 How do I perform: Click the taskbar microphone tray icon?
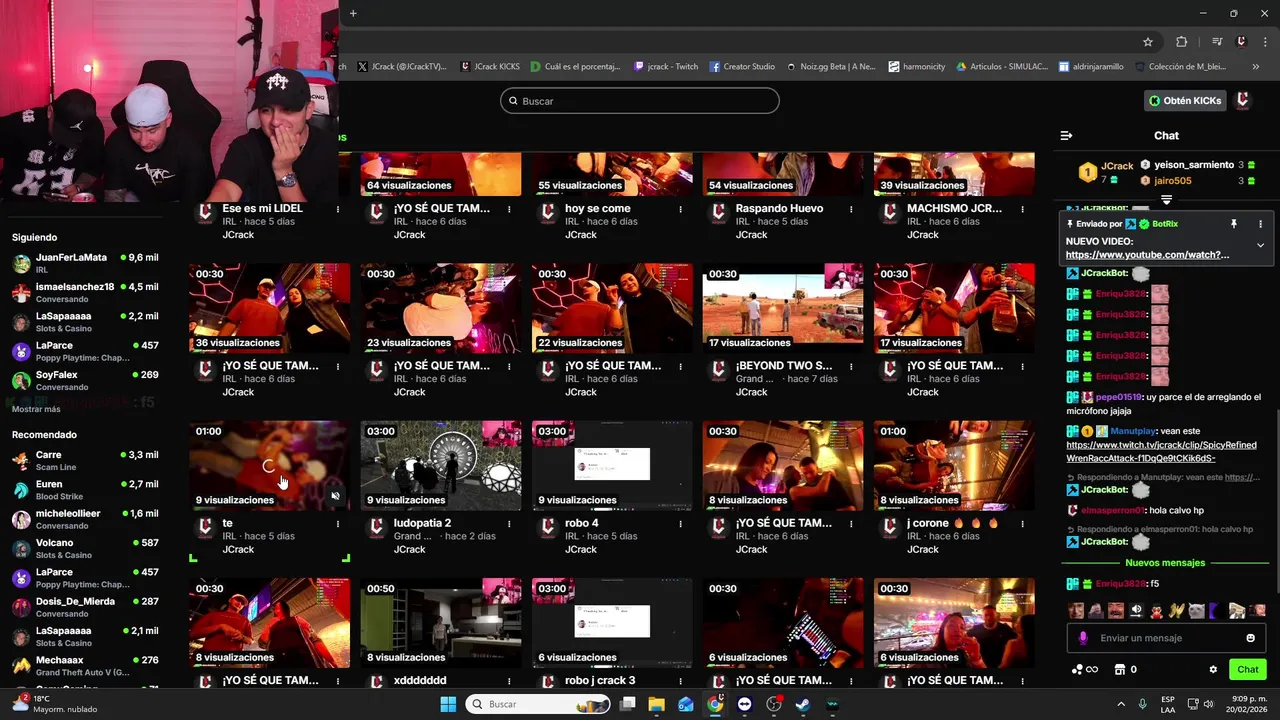pyautogui.click(x=1142, y=704)
